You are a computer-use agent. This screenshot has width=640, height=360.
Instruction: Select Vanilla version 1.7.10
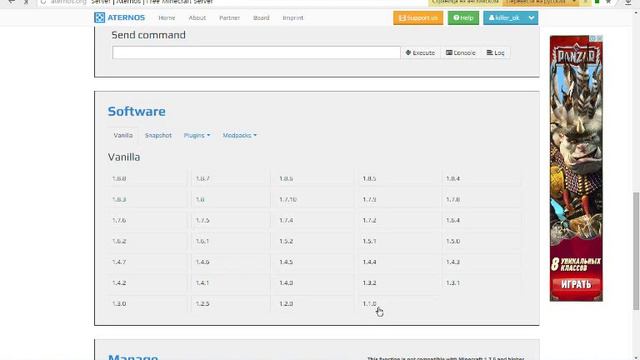(314, 199)
